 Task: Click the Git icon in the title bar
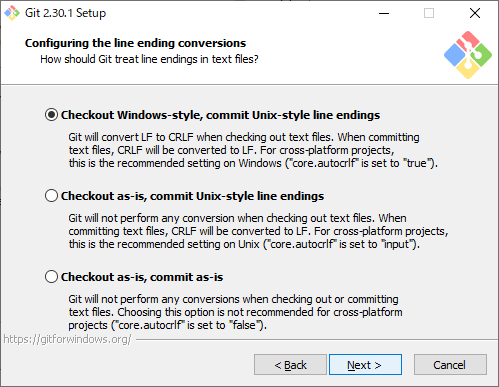[12, 13]
